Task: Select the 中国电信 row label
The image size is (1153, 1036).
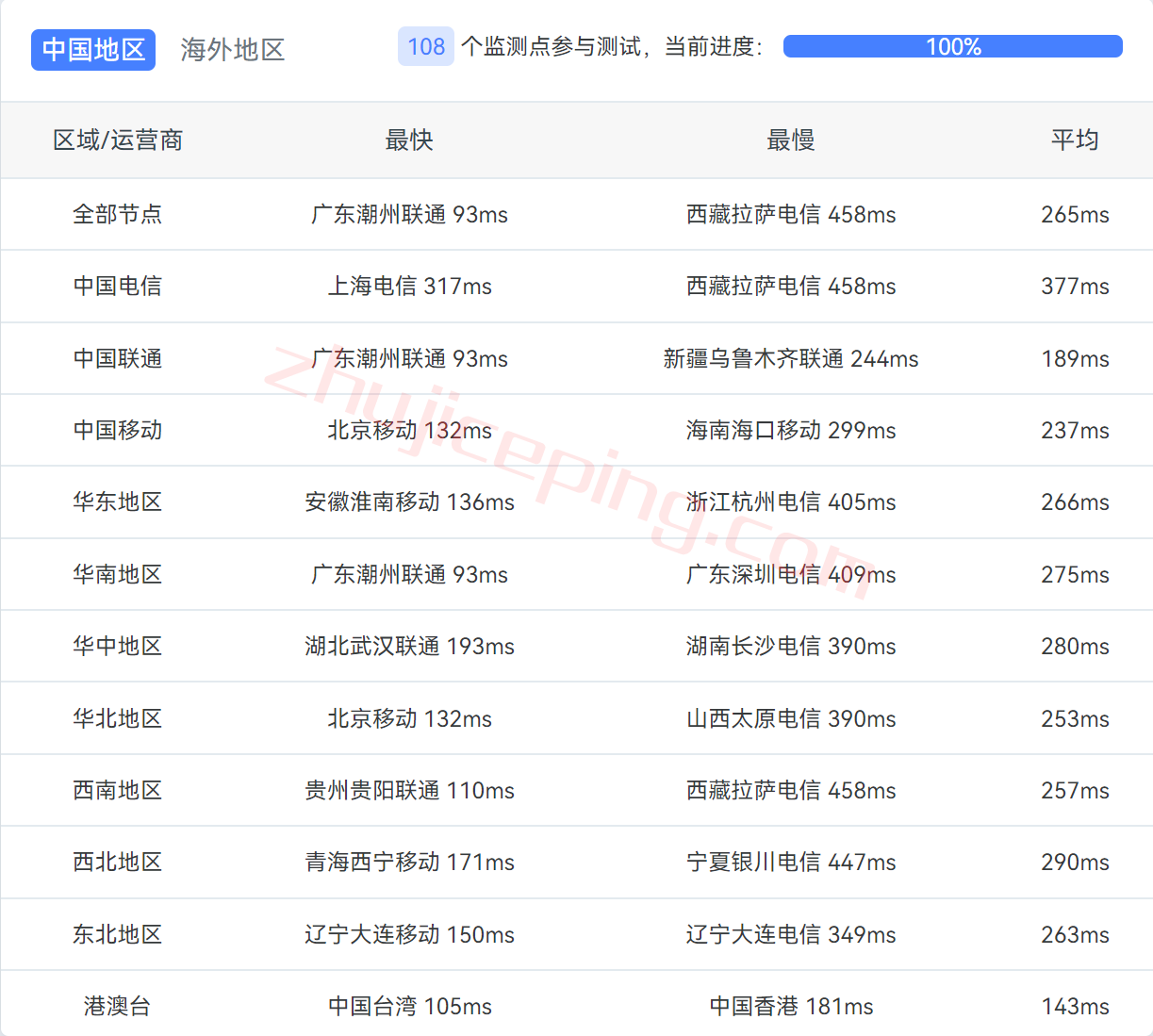Action: tap(118, 286)
